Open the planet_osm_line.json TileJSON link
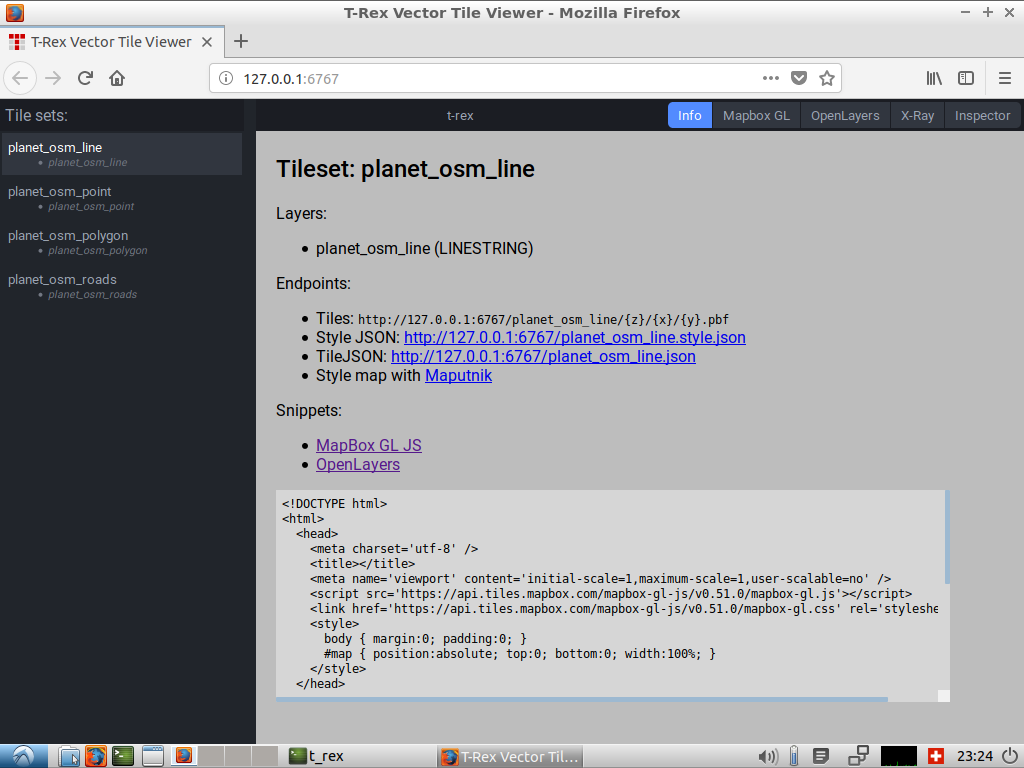Image resolution: width=1024 pixels, height=768 pixels. (x=543, y=357)
